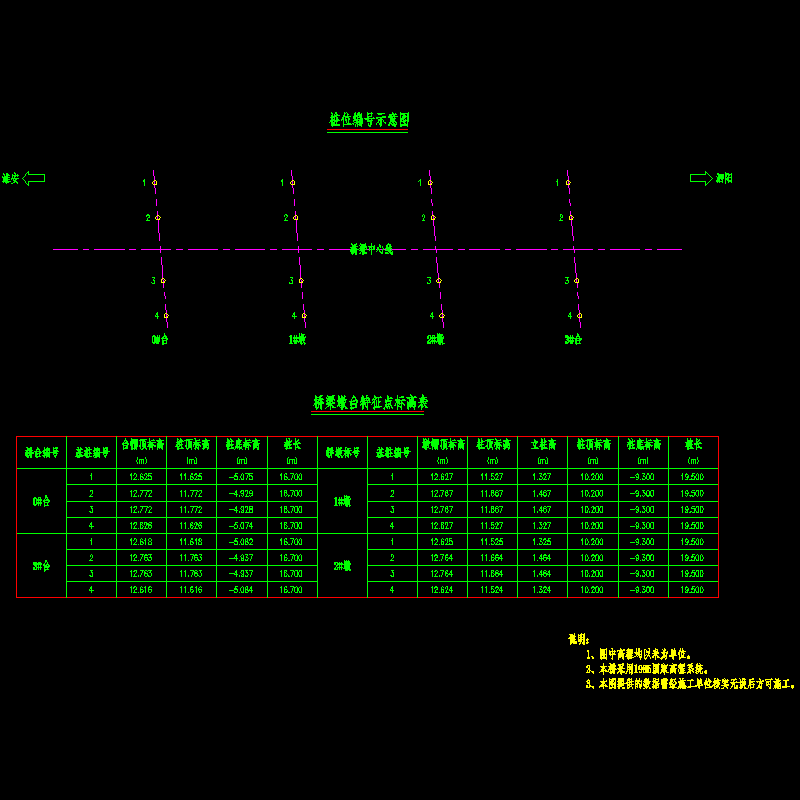The width and height of the screenshot is (800, 800).
Task: Click pile marker 3 on the 0#台 axis
Action: 163,281
